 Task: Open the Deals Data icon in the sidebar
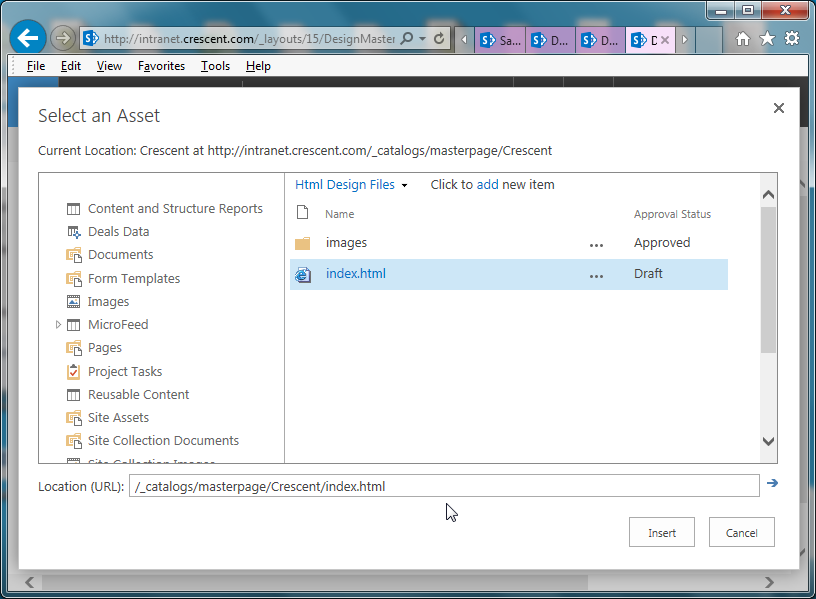click(73, 232)
